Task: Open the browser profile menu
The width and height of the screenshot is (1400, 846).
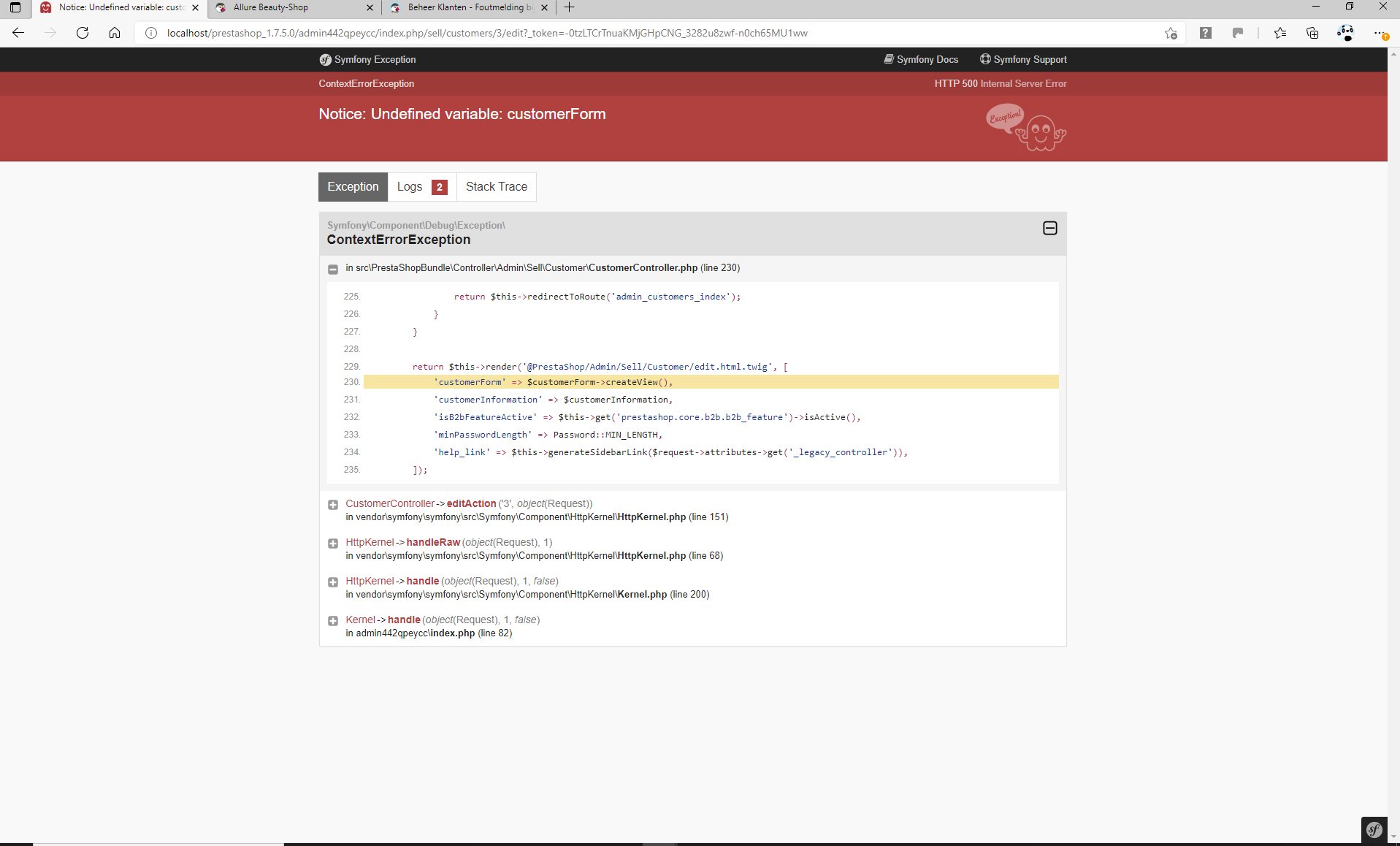Action: (1345, 33)
